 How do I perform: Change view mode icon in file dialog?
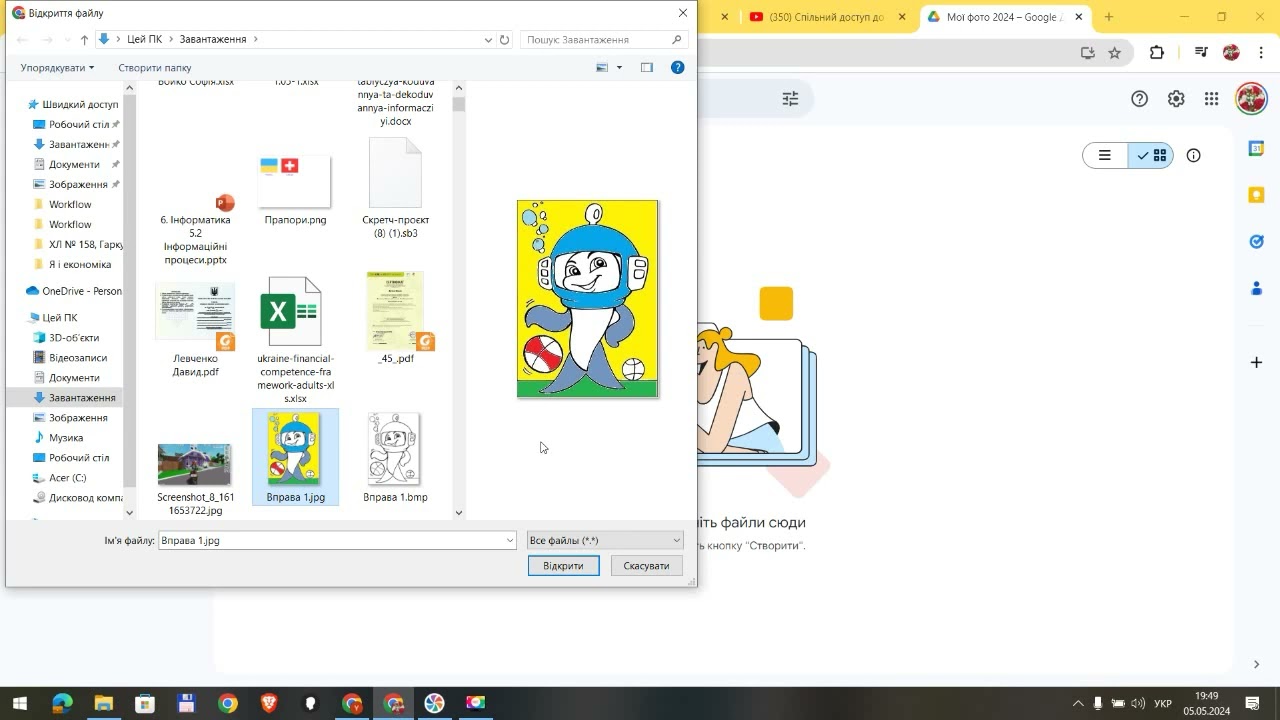pyautogui.click(x=602, y=68)
